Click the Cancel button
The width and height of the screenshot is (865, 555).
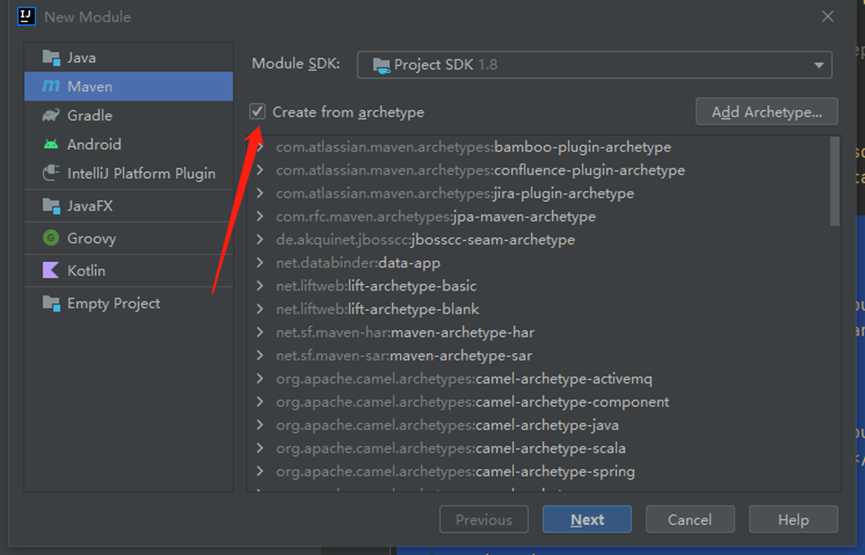pos(690,519)
